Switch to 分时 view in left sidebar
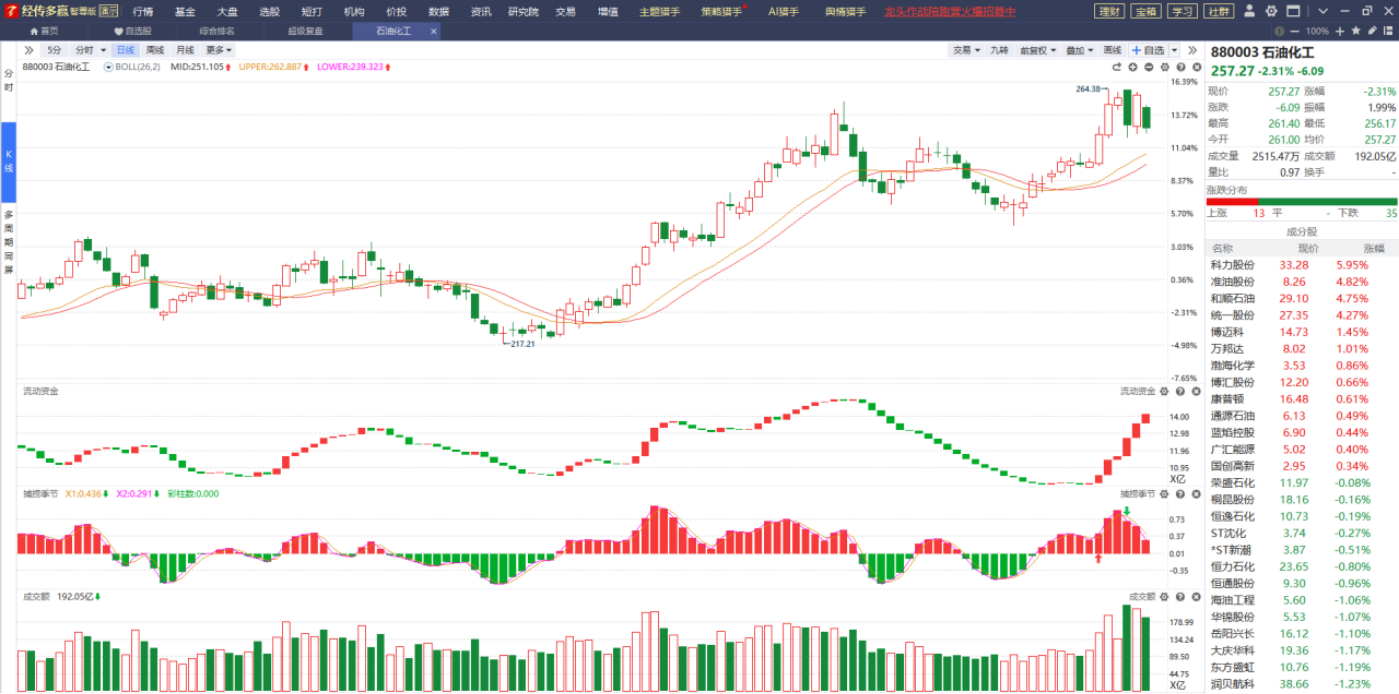This screenshot has height=694, width=1399. (8, 80)
